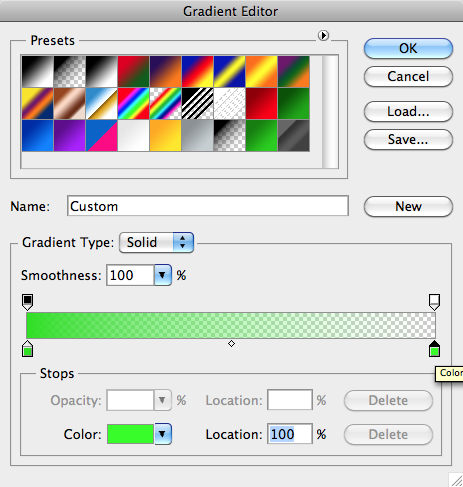Select the white opacity stop at the bar's right end

coord(434,302)
